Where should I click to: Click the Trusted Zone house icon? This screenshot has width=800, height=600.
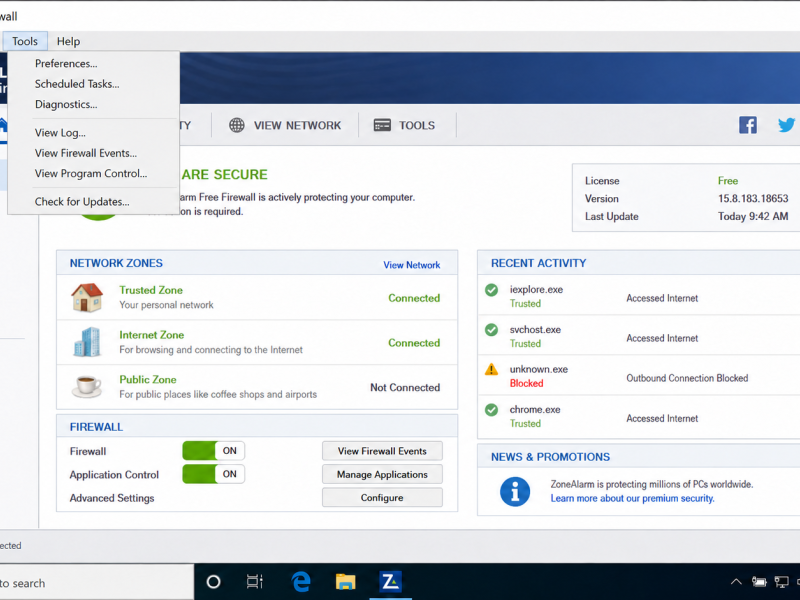point(87,297)
